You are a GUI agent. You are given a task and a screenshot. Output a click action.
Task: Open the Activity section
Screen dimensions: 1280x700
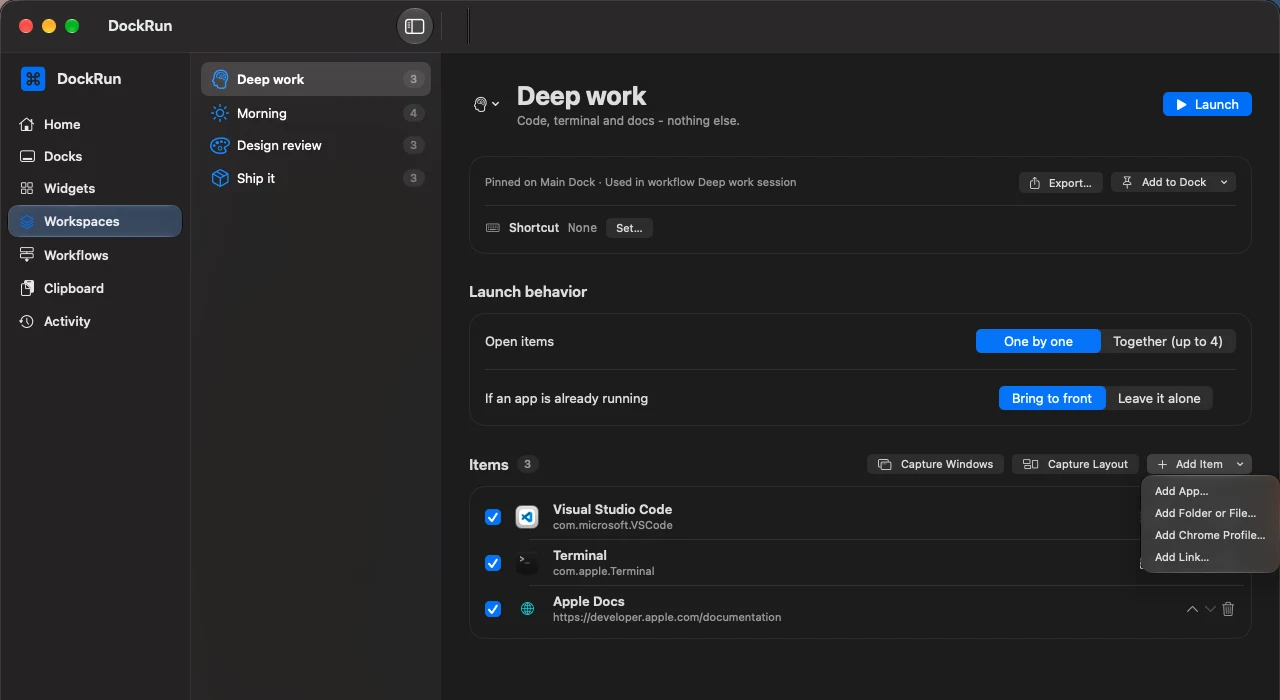coord(95,321)
